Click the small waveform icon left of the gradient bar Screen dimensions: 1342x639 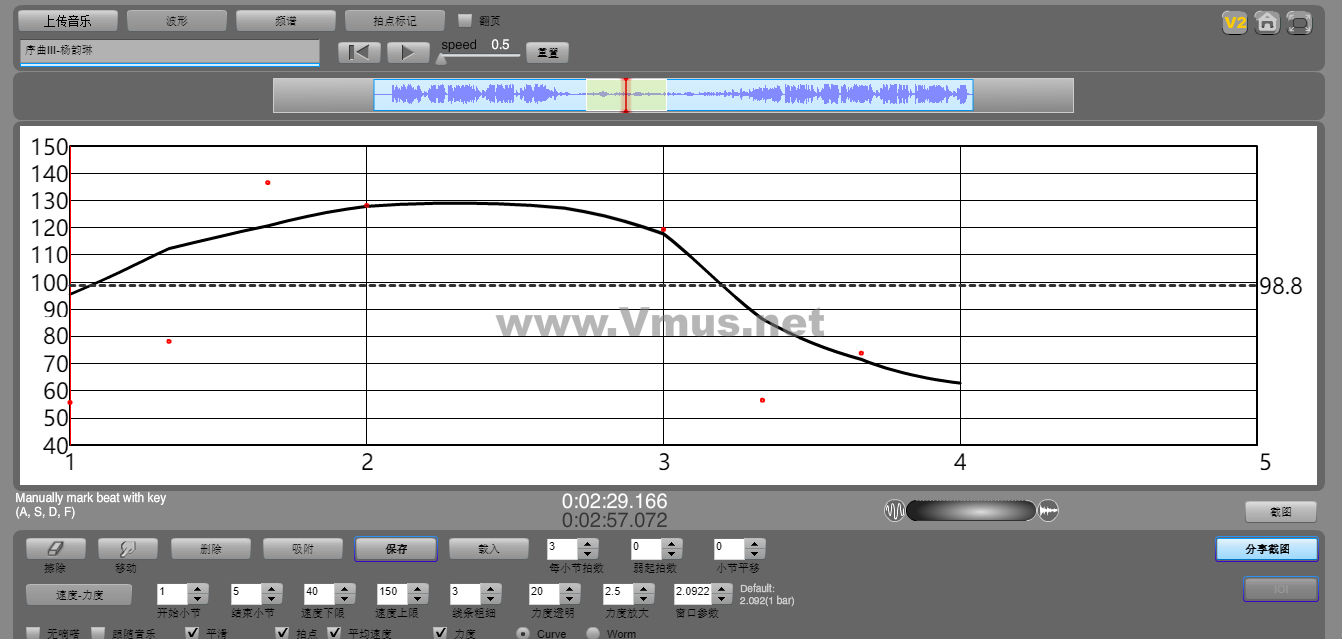(894, 511)
